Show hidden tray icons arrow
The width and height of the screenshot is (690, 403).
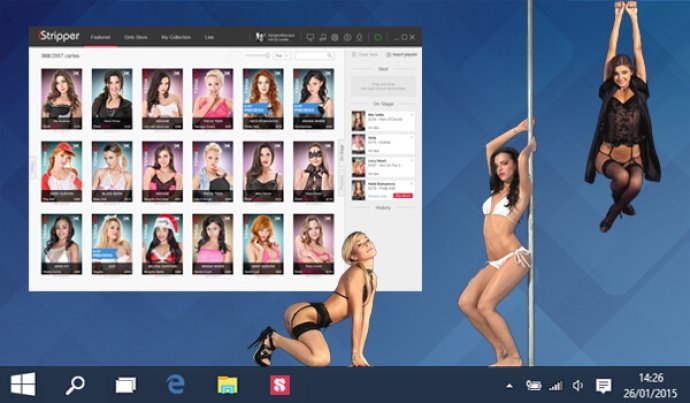[x=509, y=386]
